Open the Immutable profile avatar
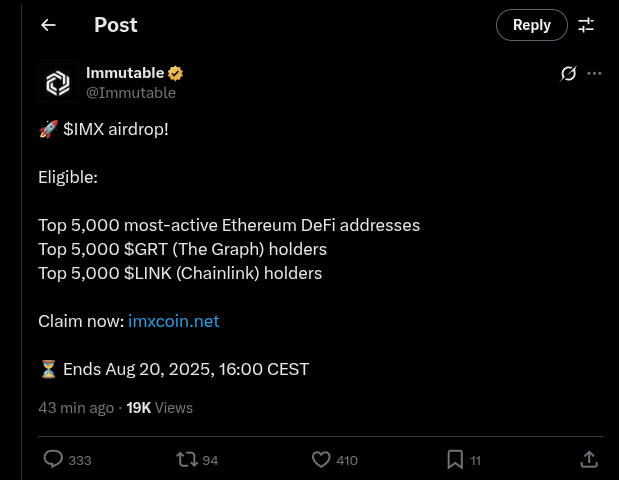 point(58,83)
